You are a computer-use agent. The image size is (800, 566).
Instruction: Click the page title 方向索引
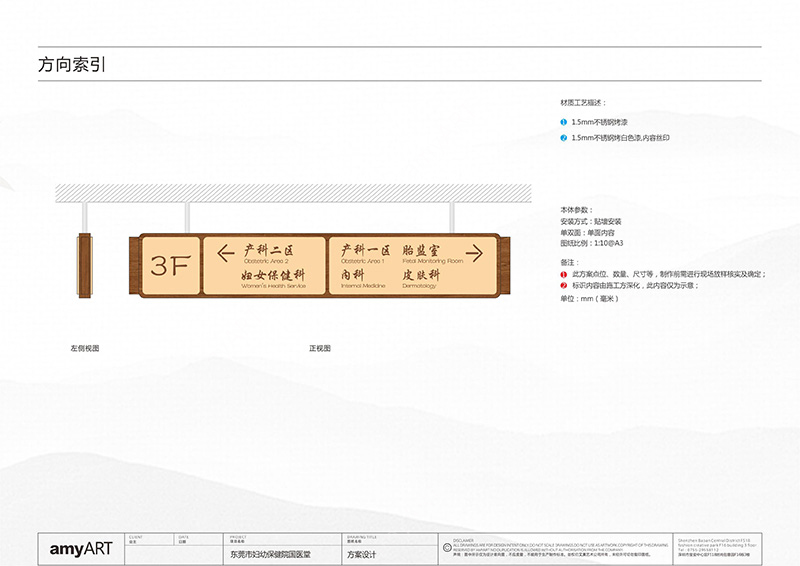coord(71,64)
